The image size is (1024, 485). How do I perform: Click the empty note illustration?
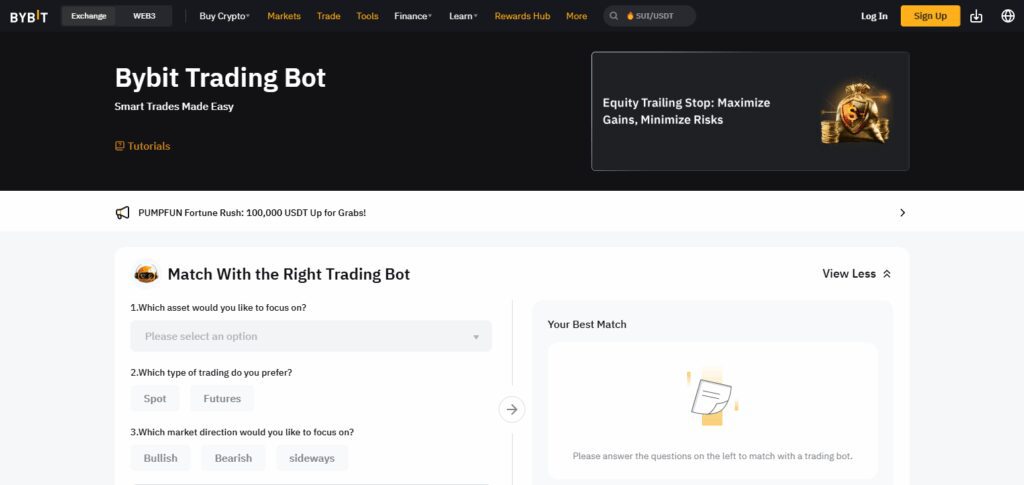click(x=712, y=398)
